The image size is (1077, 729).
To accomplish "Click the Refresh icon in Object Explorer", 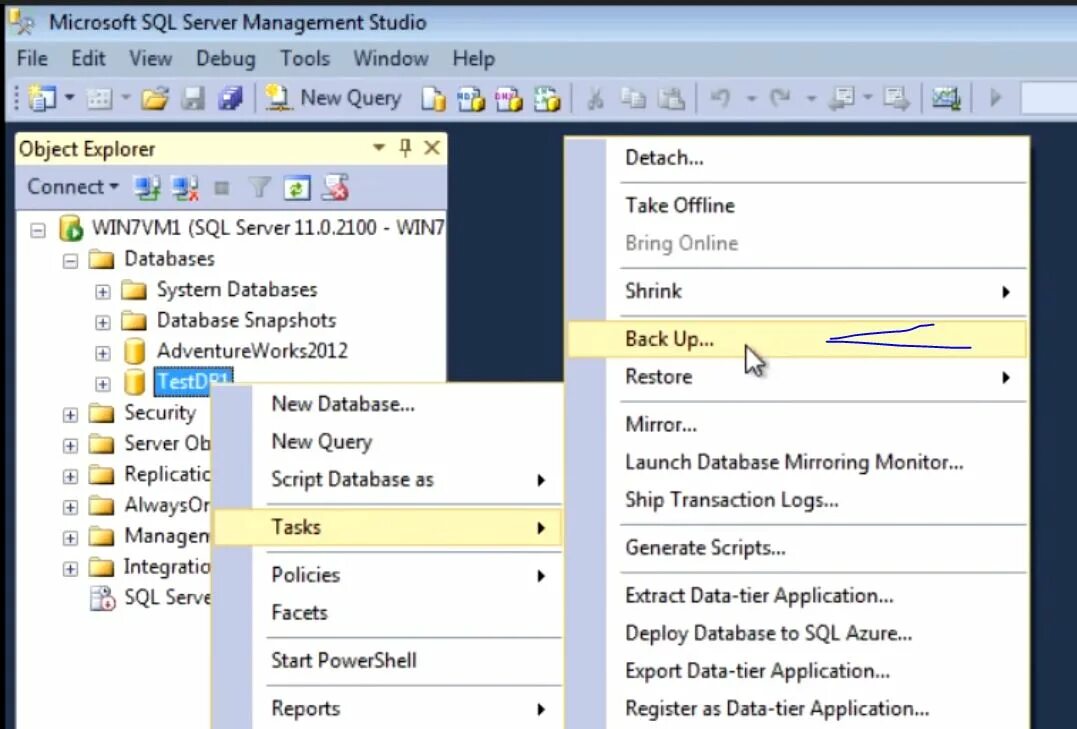I will tap(297, 188).
